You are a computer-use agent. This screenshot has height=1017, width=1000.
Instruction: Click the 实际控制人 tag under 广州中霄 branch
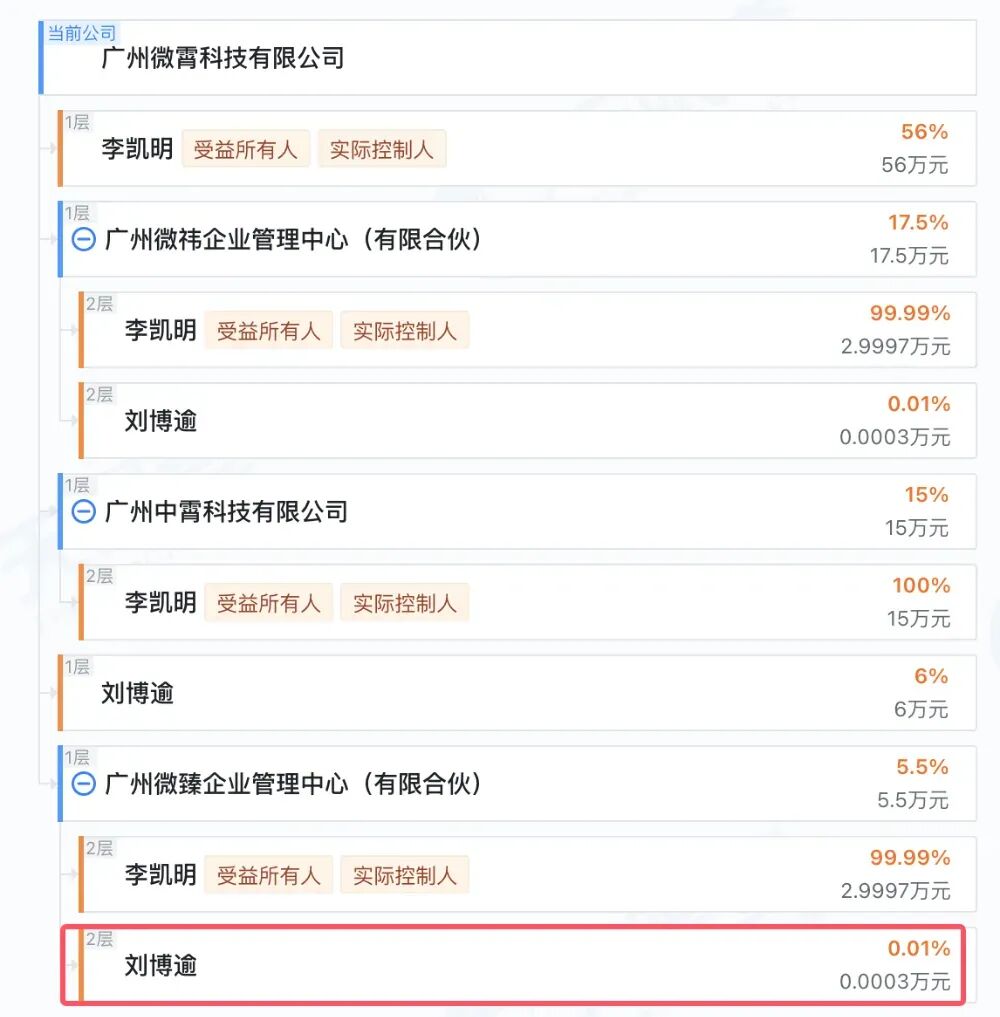click(x=405, y=603)
